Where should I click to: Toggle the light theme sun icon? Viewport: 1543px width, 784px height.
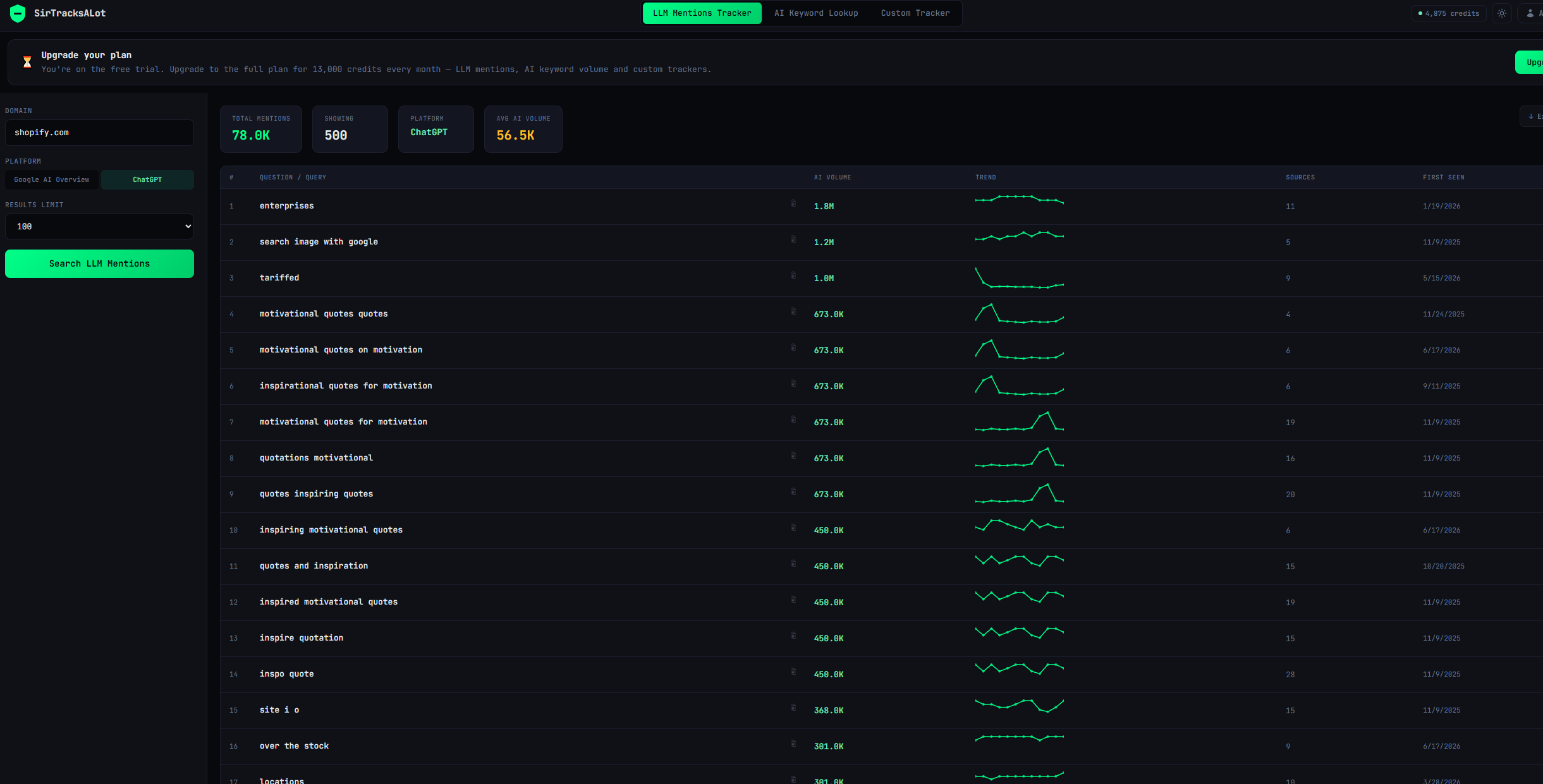pyautogui.click(x=1502, y=13)
